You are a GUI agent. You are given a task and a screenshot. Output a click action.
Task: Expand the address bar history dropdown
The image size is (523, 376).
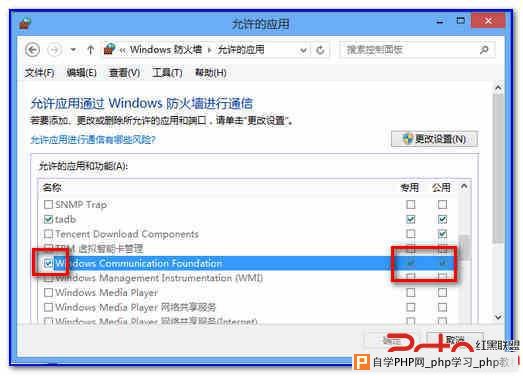pyautogui.click(x=303, y=50)
